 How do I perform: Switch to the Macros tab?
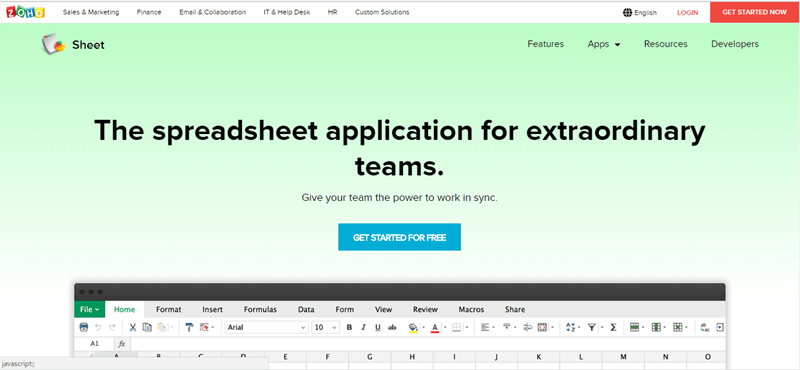[471, 309]
